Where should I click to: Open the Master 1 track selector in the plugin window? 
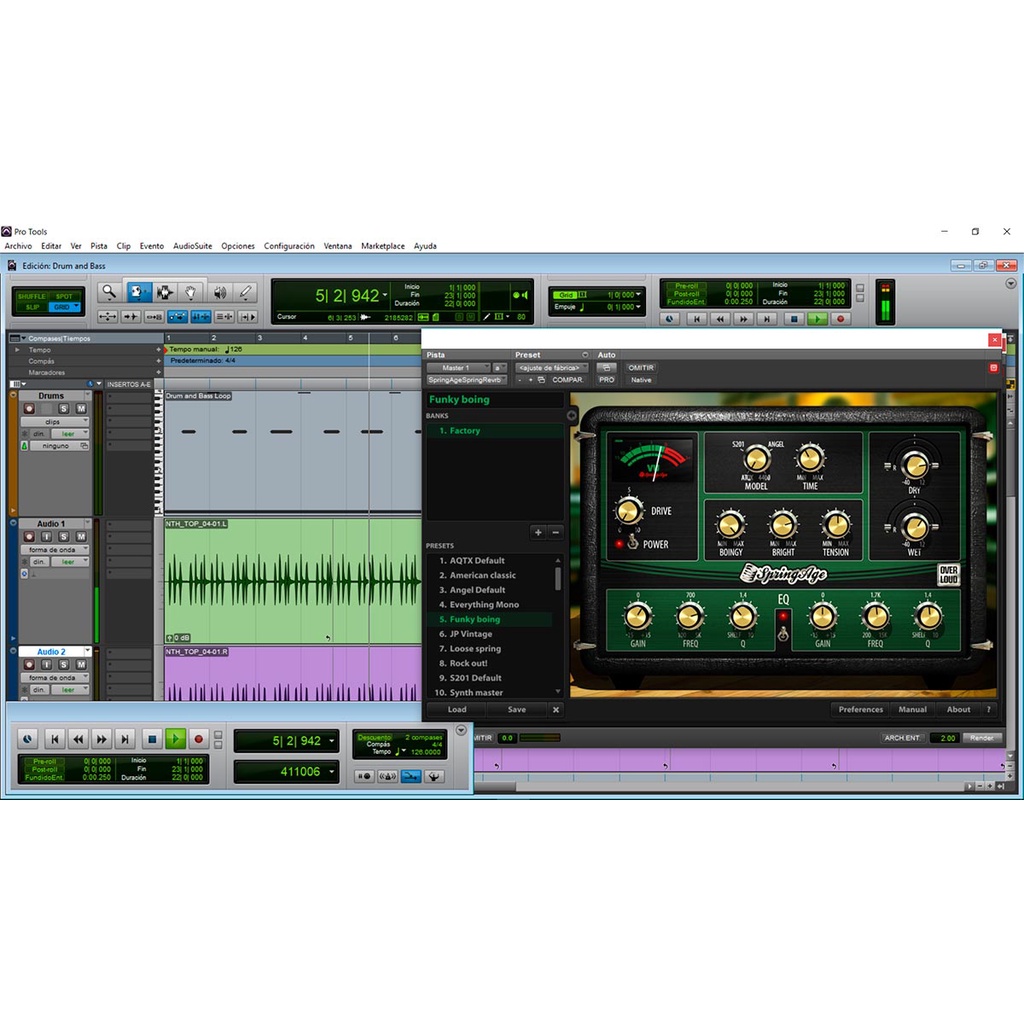click(458, 368)
